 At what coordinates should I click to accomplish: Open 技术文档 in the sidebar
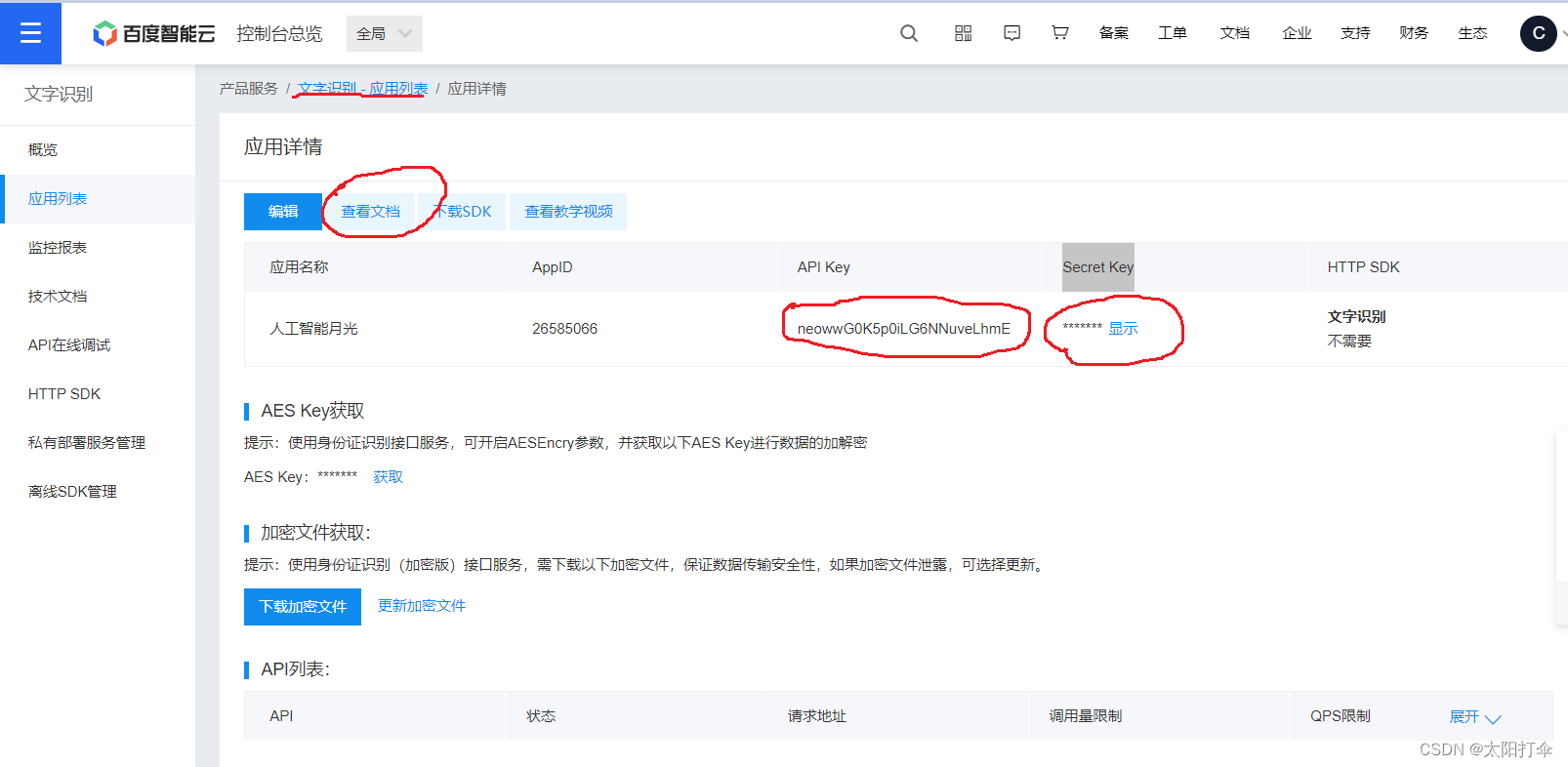98,297
